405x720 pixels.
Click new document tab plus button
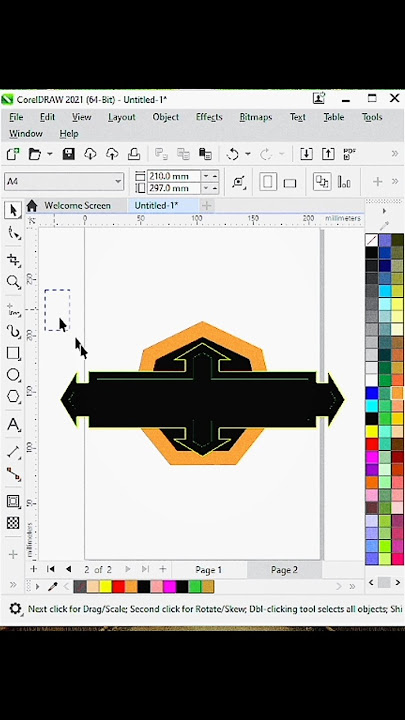pos(206,205)
